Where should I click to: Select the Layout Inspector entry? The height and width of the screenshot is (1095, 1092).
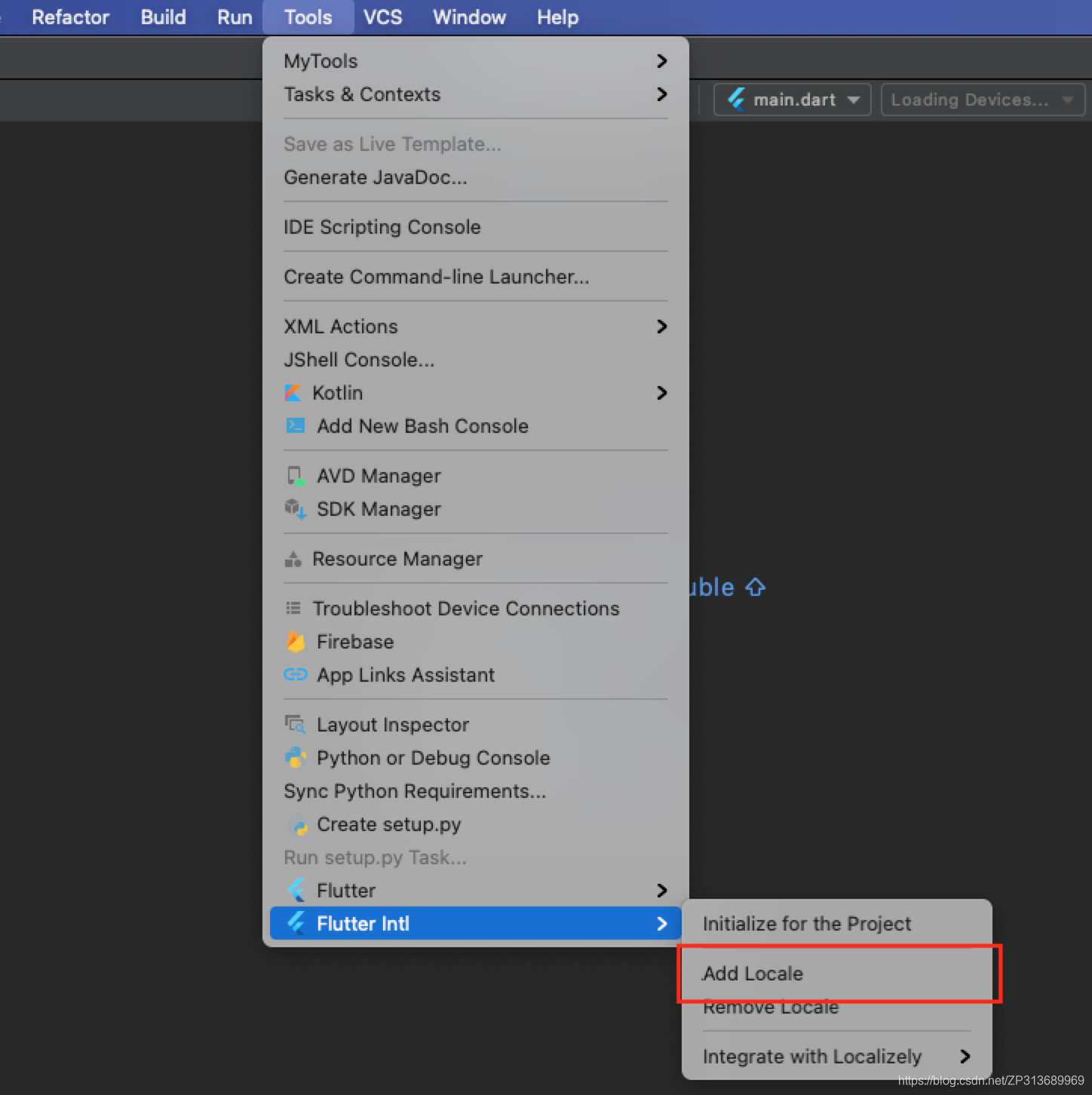click(x=476, y=725)
